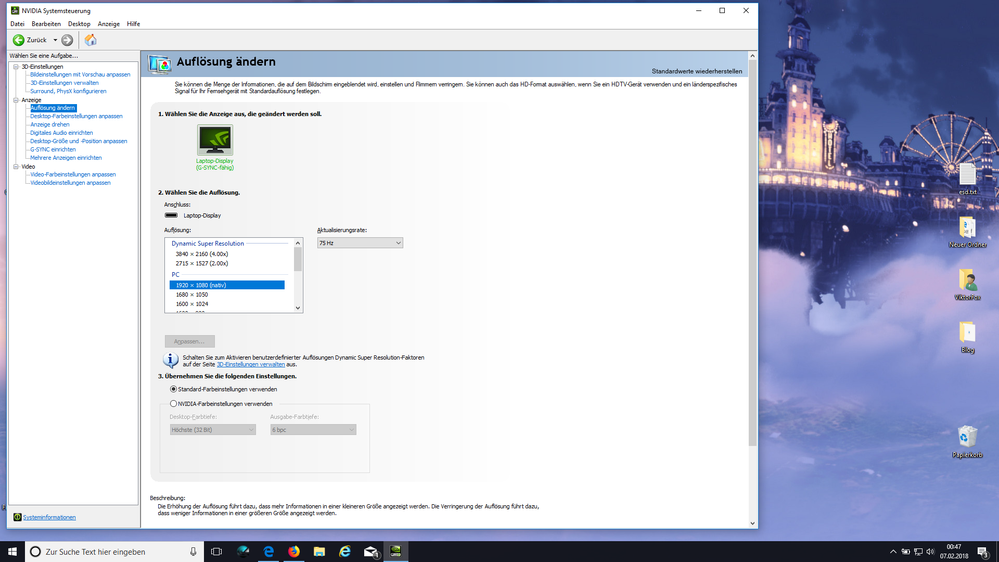Image resolution: width=999 pixels, height=562 pixels.
Task: Open Bildeinstellungen mit Vorschau anpassen
Action: click(x=80, y=75)
